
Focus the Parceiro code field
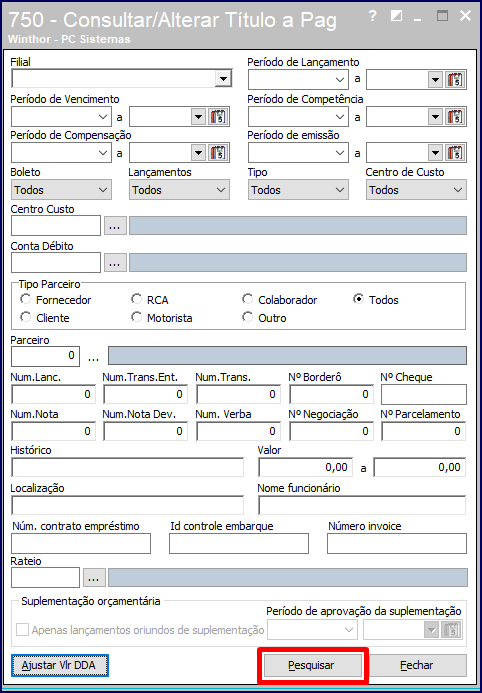click(45, 357)
